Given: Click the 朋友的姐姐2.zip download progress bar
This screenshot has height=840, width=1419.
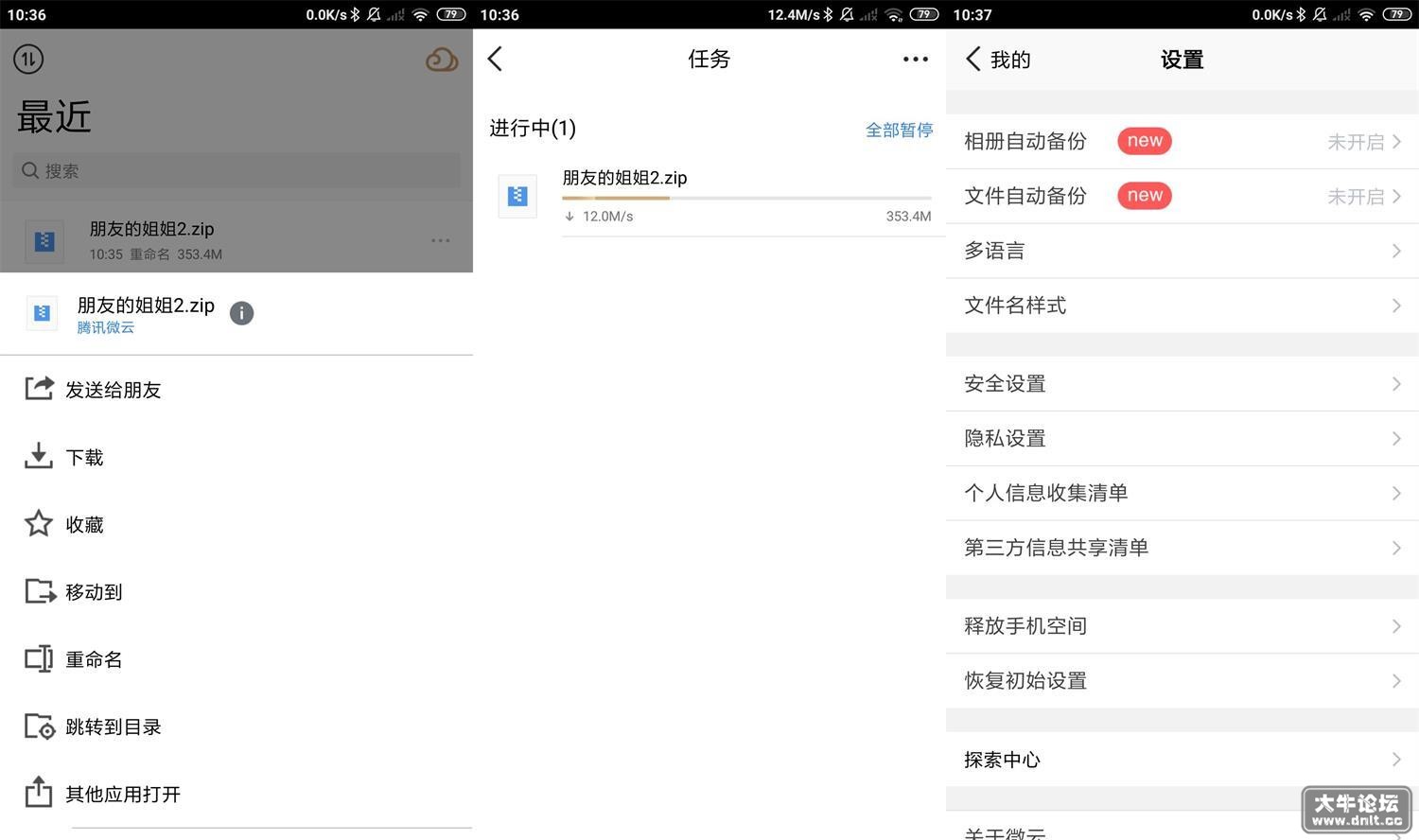Looking at the screenshot, I should (x=746, y=198).
